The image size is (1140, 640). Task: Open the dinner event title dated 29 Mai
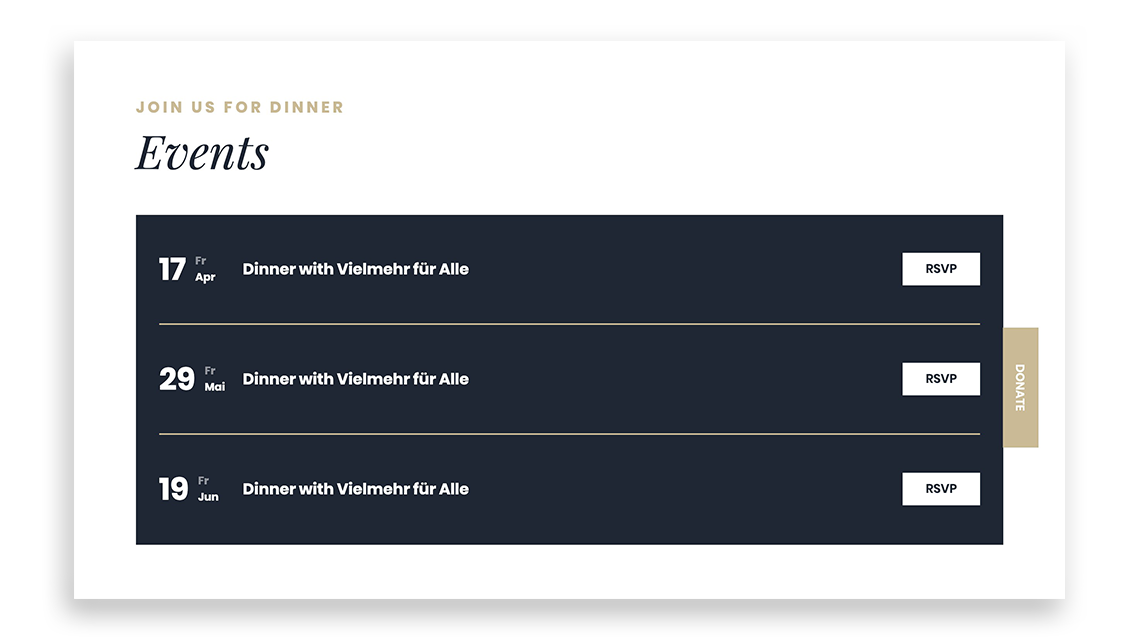tap(355, 379)
